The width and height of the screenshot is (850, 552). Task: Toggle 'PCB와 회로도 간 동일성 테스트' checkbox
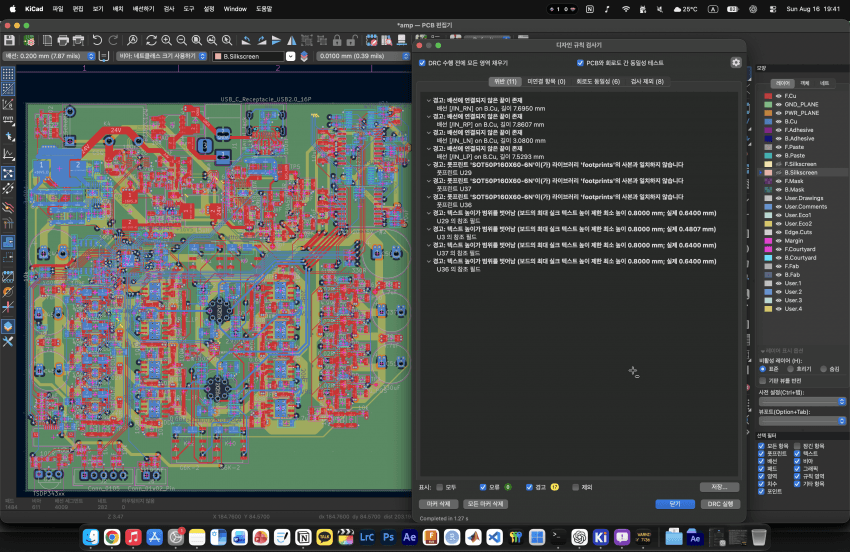point(580,63)
